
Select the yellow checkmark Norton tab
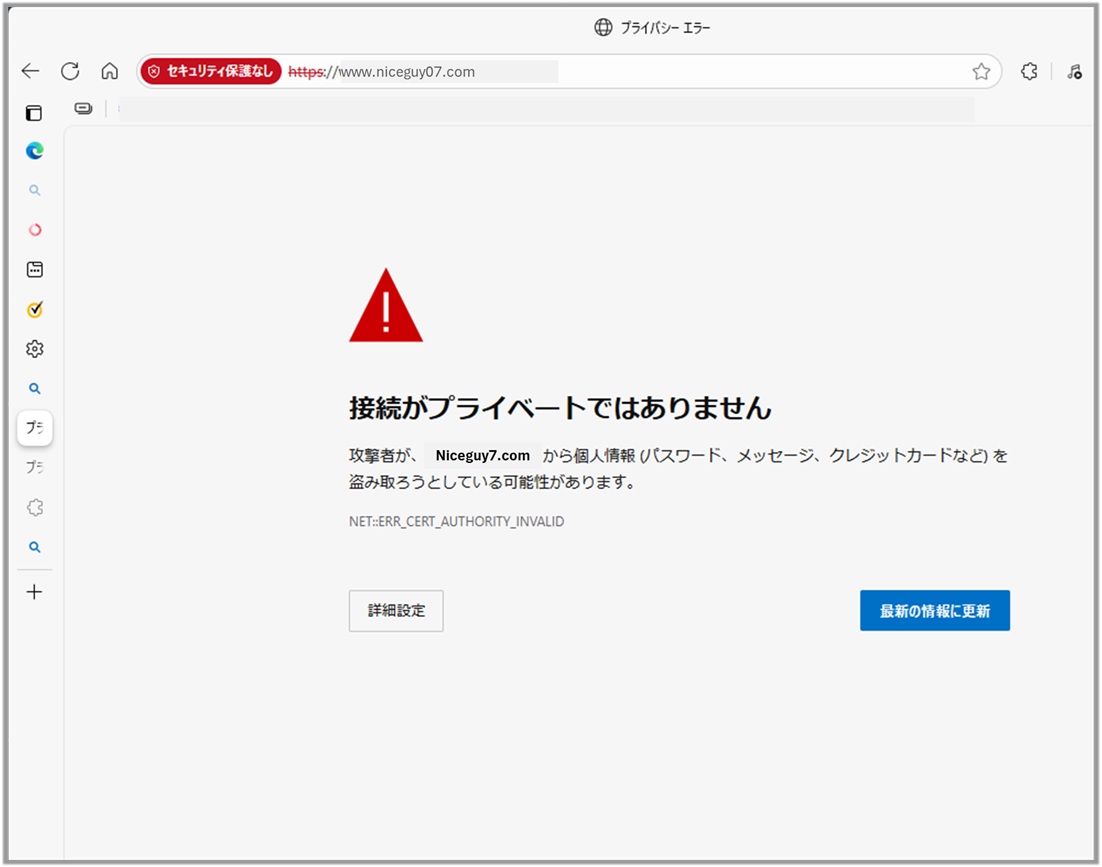[x=35, y=310]
